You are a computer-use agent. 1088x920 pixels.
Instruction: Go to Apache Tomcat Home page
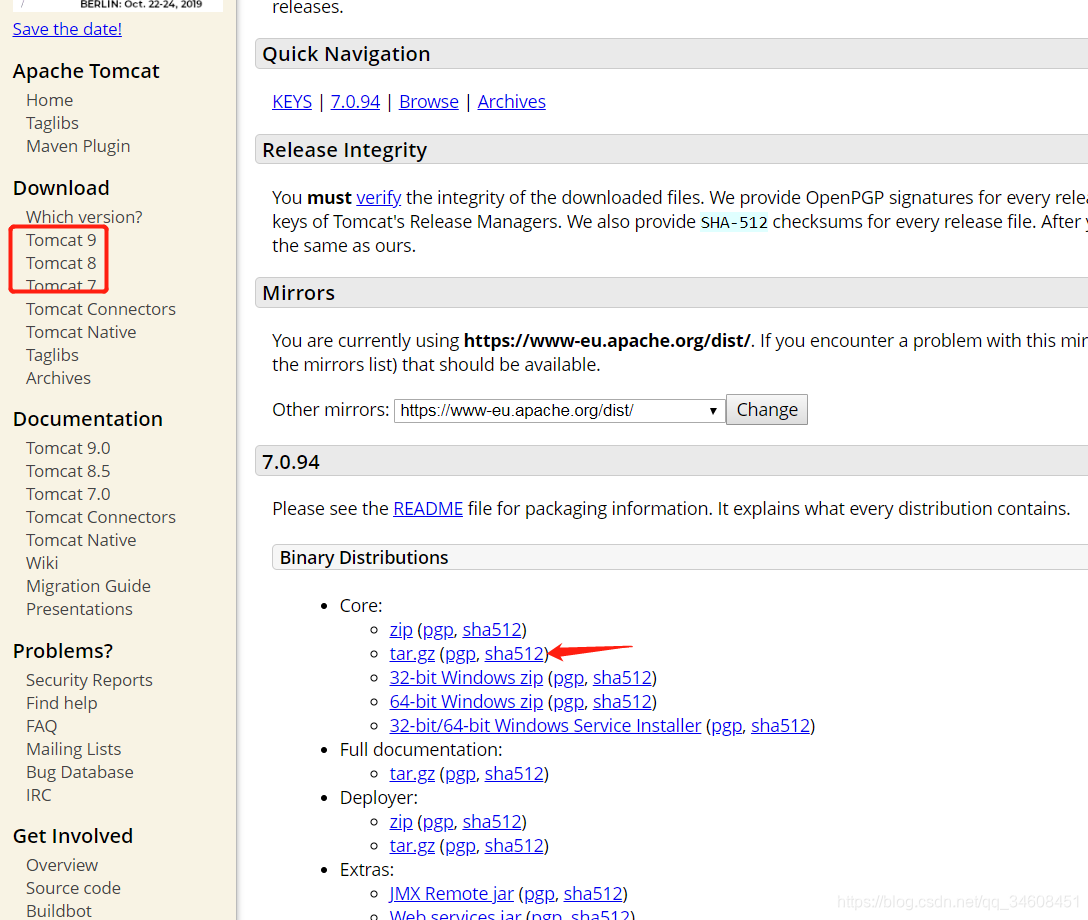pos(49,100)
